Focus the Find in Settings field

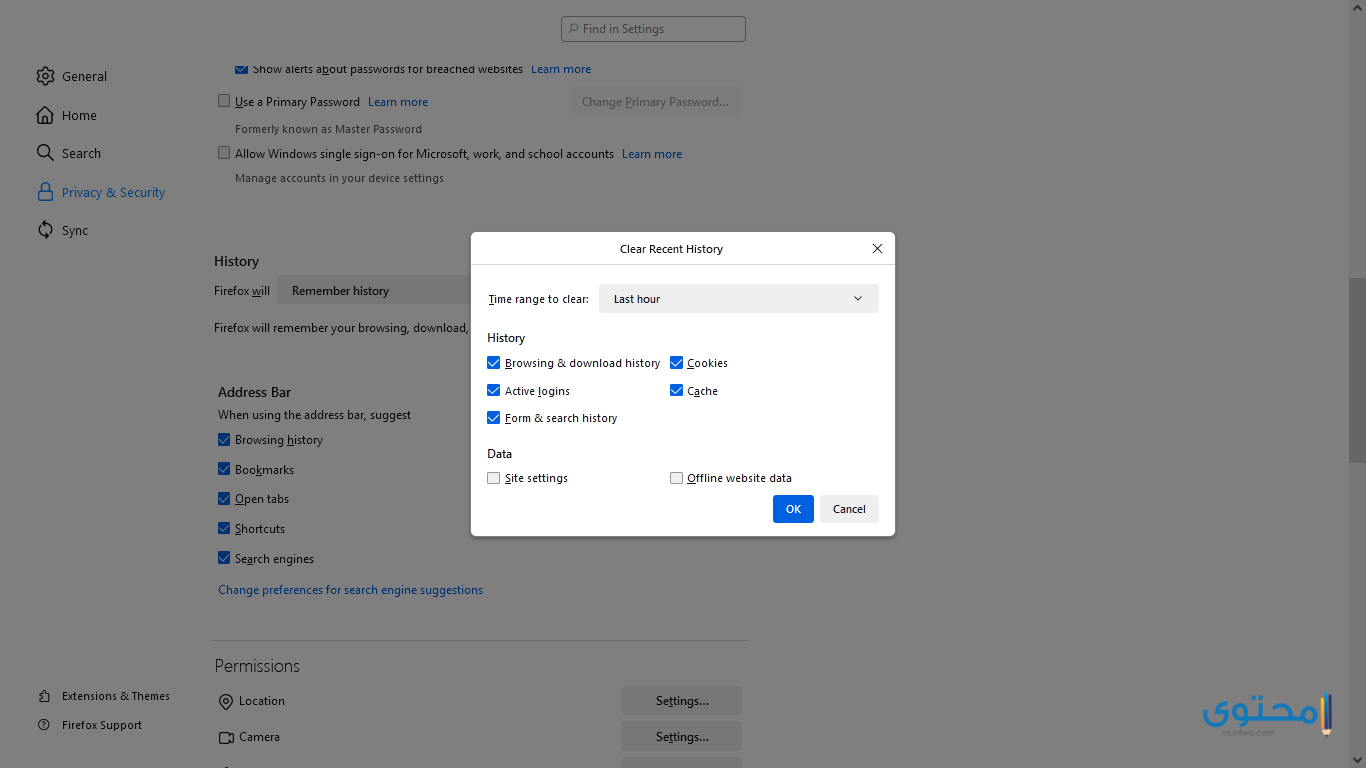[x=653, y=29]
